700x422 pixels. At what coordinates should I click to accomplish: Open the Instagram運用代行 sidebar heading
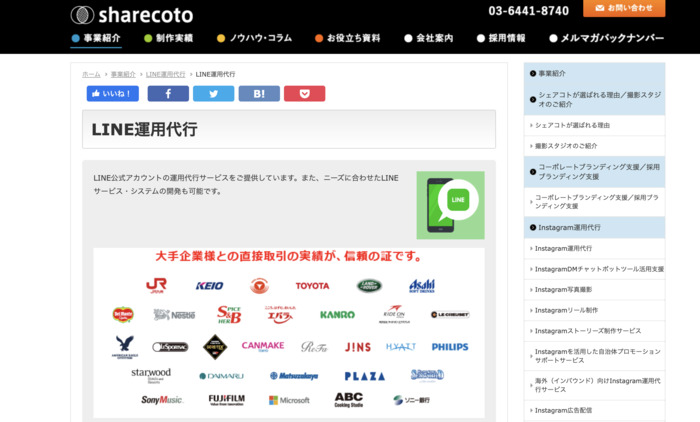(x=594, y=228)
